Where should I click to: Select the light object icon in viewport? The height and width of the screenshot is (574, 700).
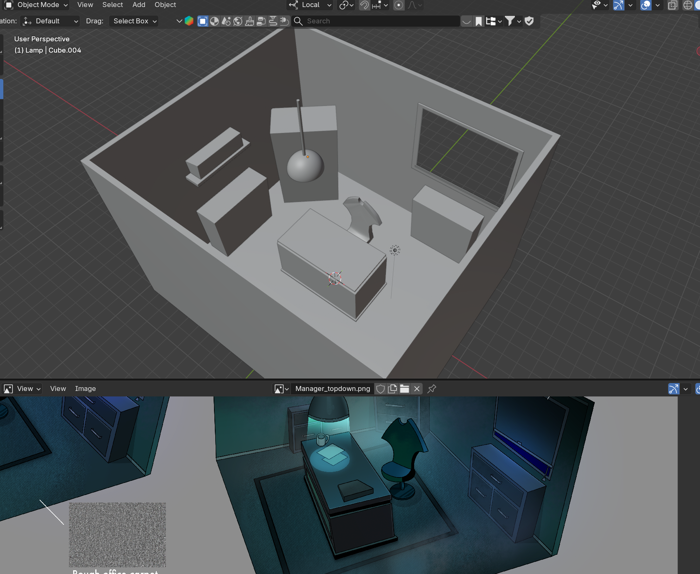(395, 250)
